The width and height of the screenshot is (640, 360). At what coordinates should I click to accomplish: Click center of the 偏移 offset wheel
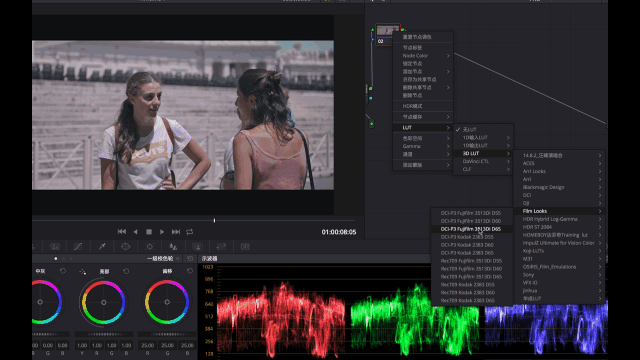point(167,302)
